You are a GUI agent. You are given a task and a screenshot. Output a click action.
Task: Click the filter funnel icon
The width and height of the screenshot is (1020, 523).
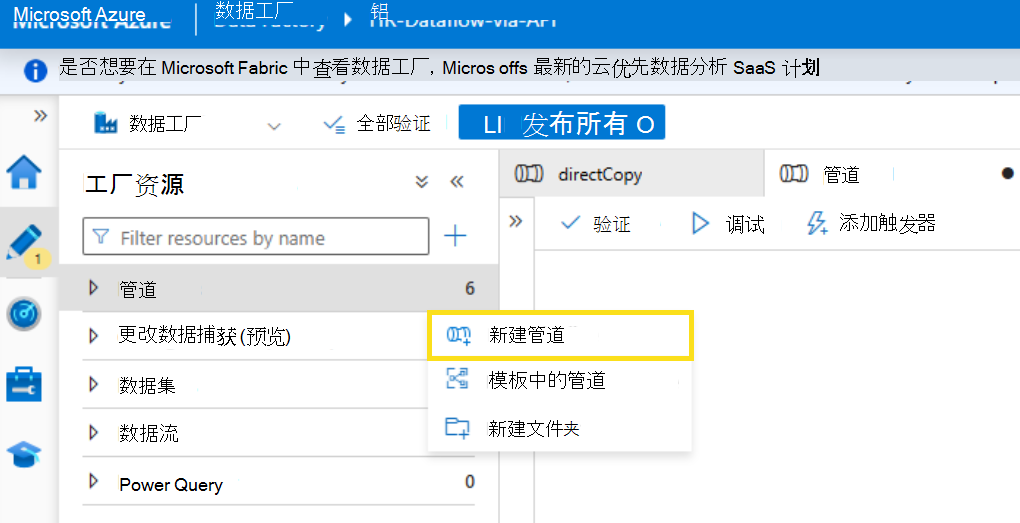tap(101, 236)
